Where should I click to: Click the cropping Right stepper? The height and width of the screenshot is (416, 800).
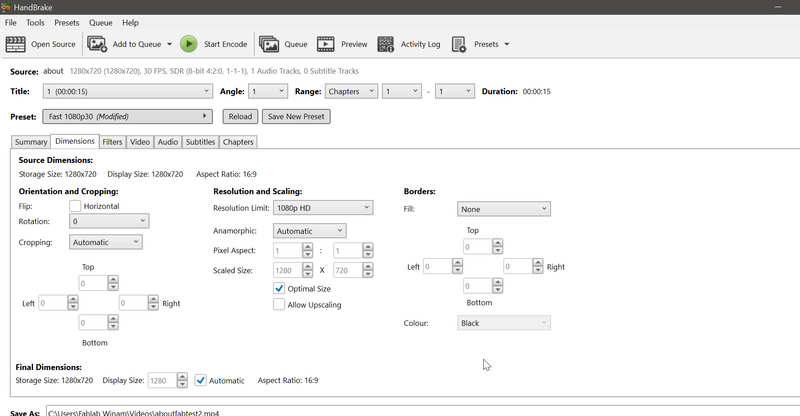coord(153,303)
